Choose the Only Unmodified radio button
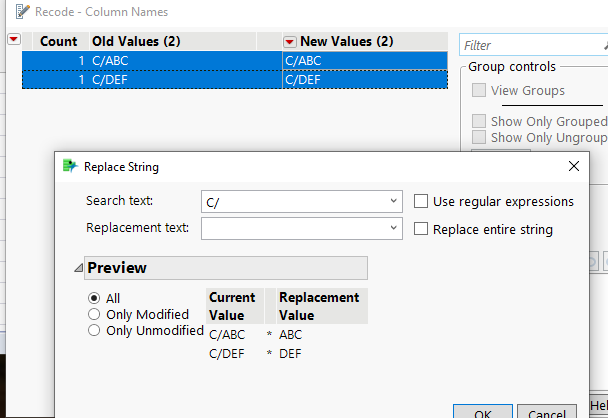 [x=94, y=331]
